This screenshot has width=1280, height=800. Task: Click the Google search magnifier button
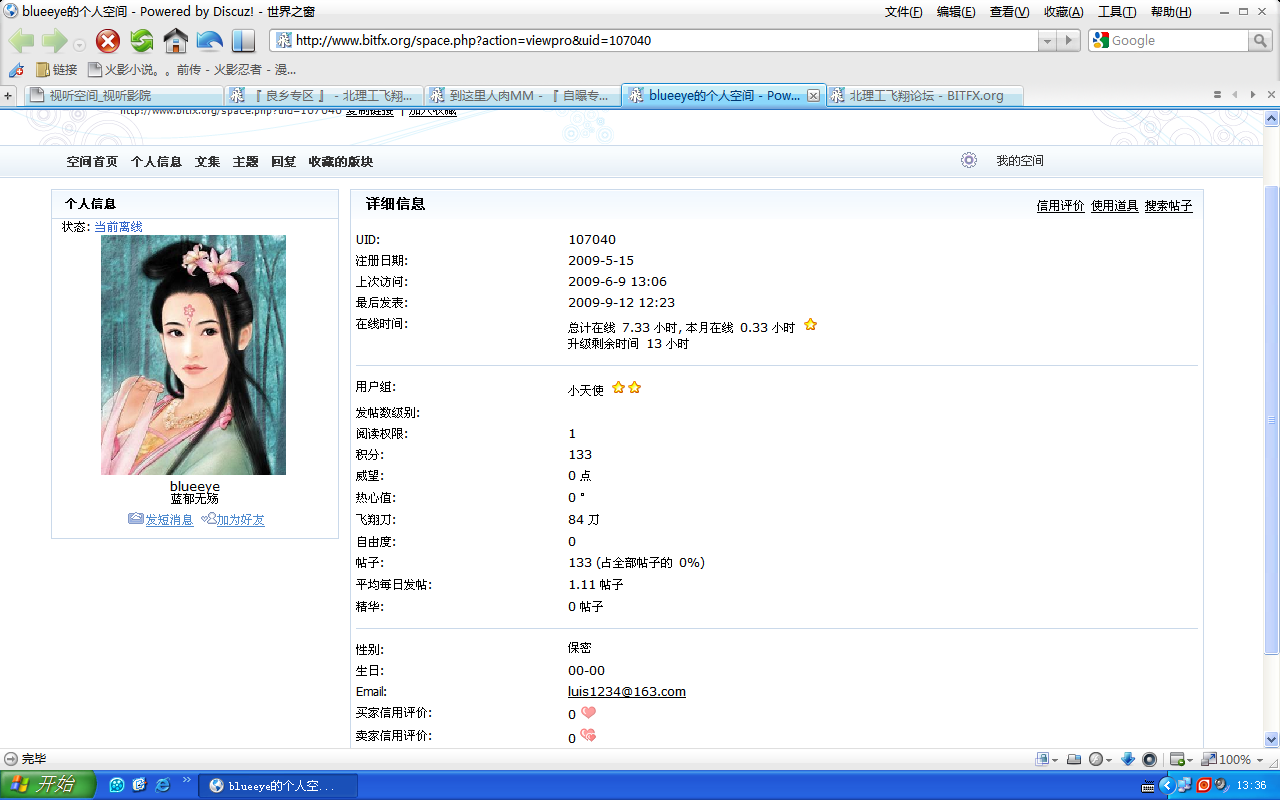[x=1260, y=41]
